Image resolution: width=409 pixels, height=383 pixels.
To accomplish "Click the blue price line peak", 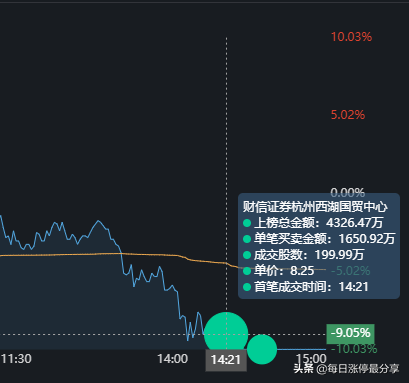I will (x=98, y=221).
